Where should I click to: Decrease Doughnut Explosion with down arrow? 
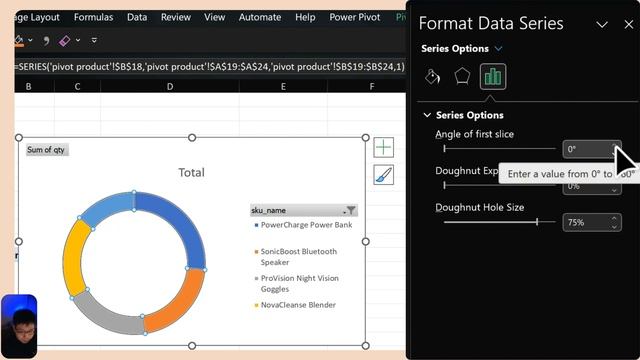[x=614, y=190]
